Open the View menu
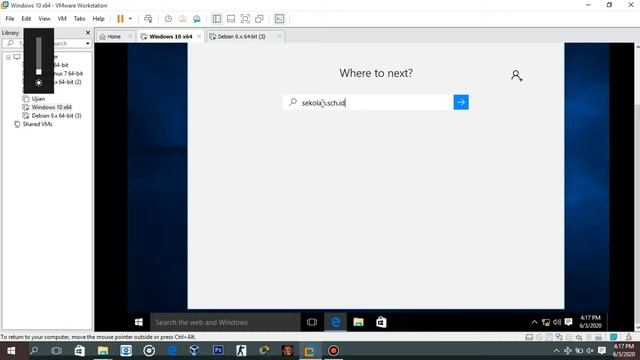Viewport: 640px width, 360px height. point(44,19)
